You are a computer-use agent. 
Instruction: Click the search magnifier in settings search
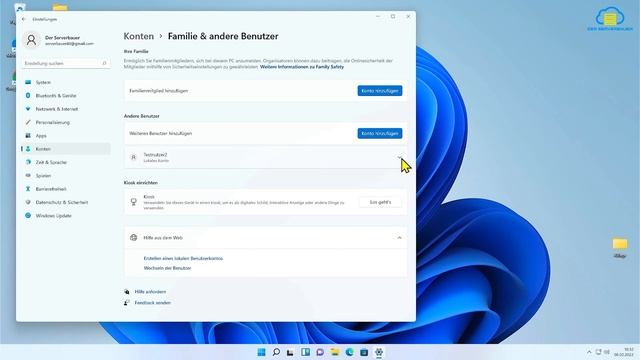(x=104, y=63)
